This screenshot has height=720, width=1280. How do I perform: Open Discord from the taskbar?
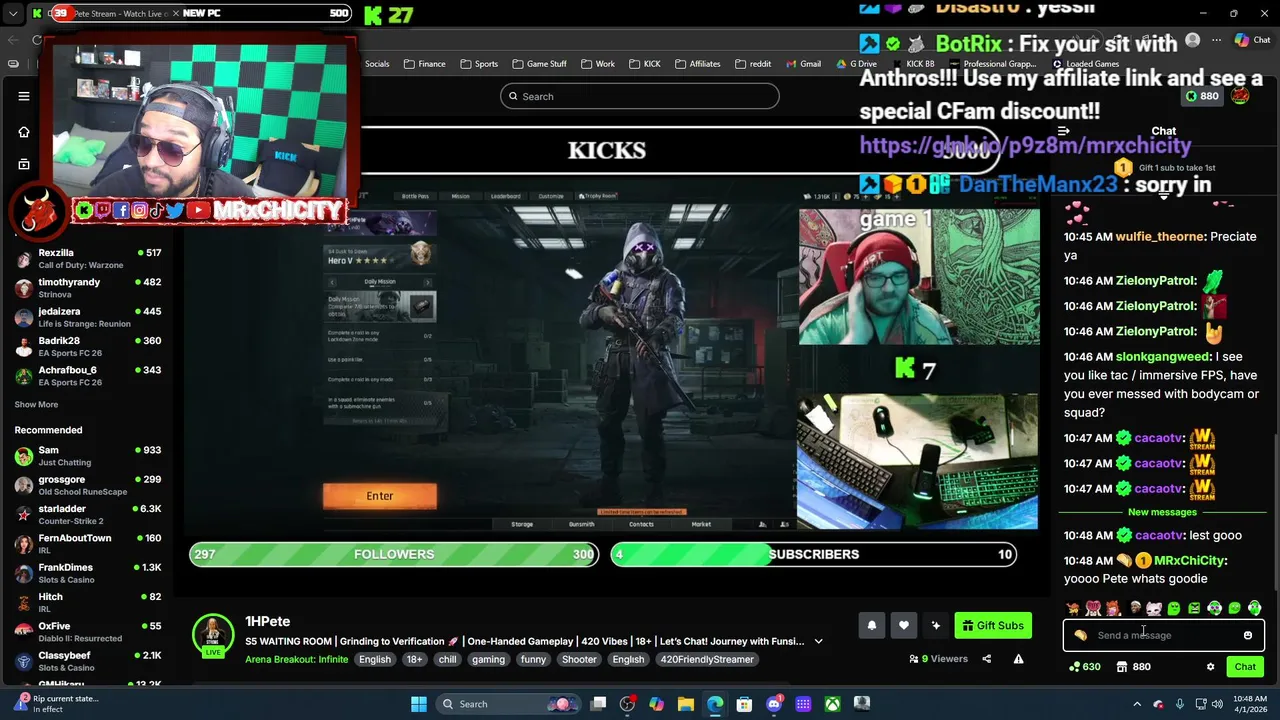click(x=774, y=704)
